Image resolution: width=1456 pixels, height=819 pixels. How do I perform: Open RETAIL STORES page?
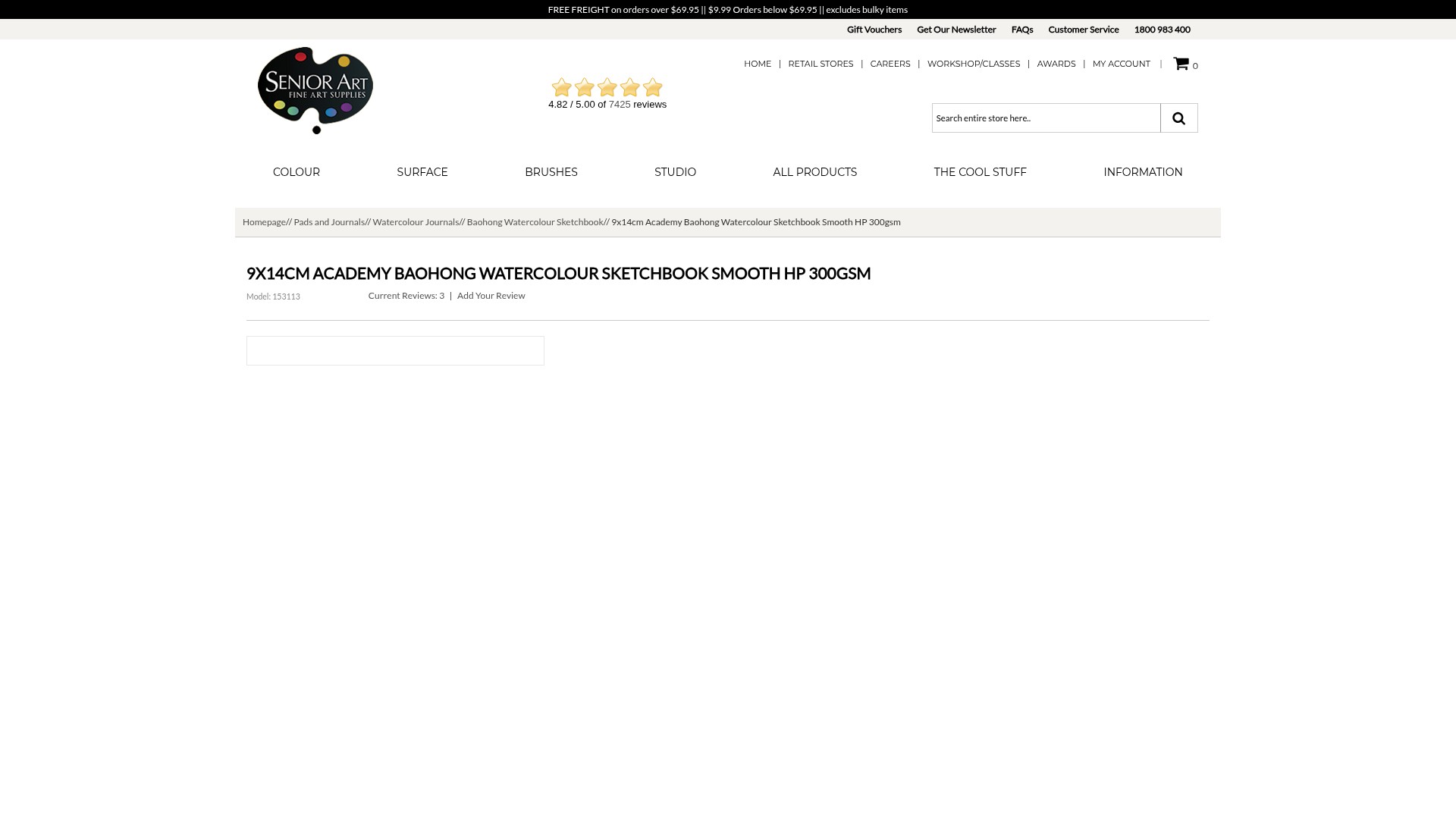click(x=821, y=64)
